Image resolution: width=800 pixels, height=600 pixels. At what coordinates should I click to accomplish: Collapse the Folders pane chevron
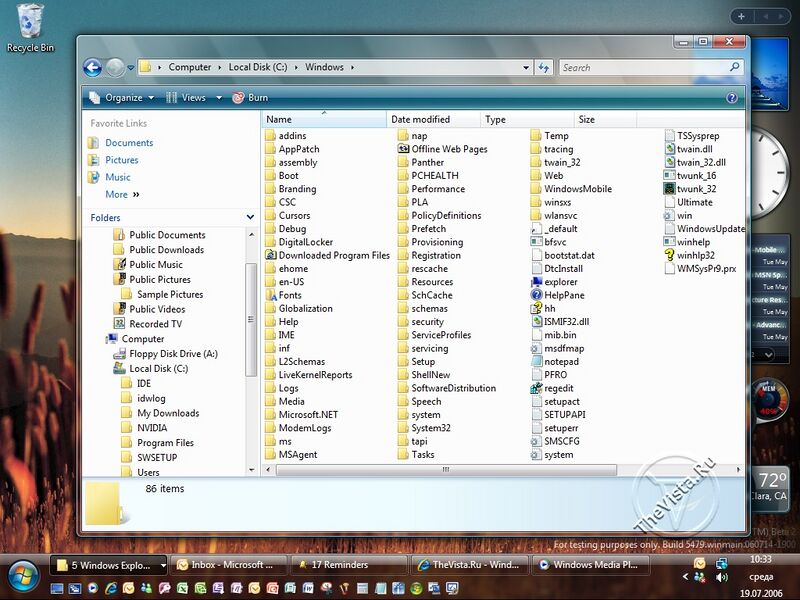250,217
